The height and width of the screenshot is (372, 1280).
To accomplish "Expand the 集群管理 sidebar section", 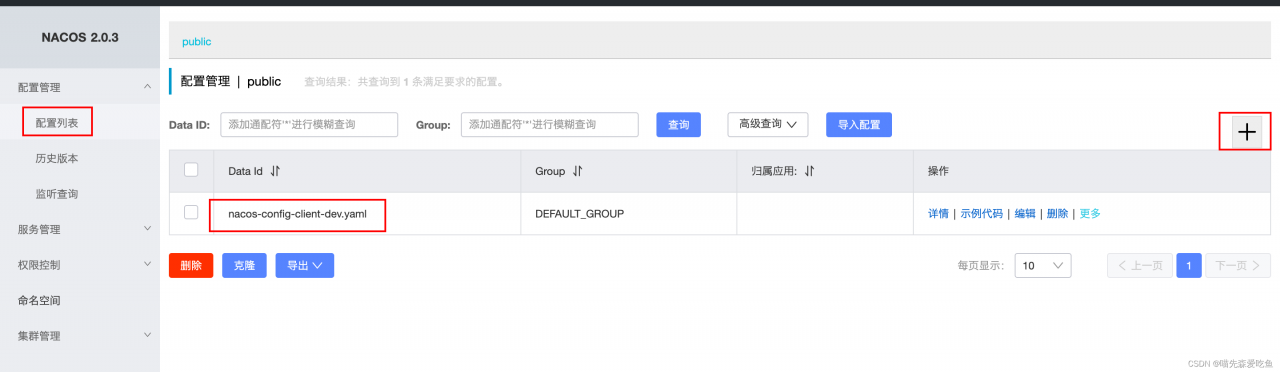I will point(148,334).
